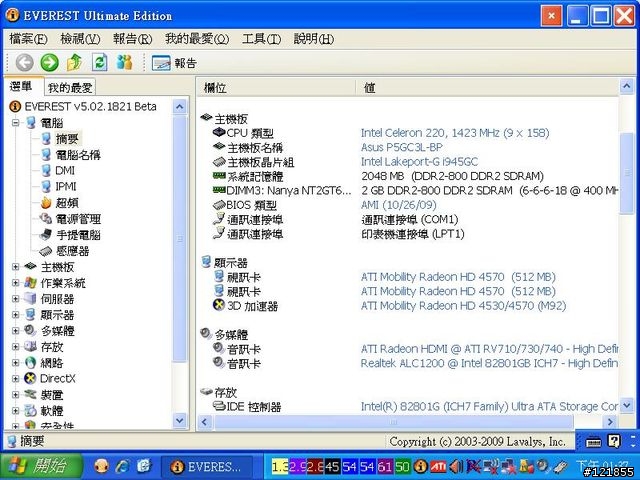This screenshot has height=480, width=640.
Task: Select 手提電腦 in the tree
Action: click(78, 235)
